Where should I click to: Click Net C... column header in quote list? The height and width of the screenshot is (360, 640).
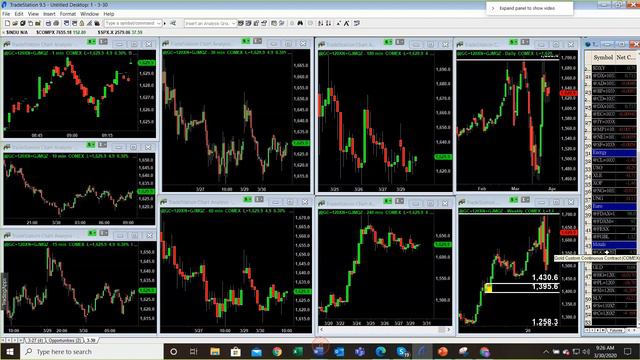pyautogui.click(x=626, y=58)
